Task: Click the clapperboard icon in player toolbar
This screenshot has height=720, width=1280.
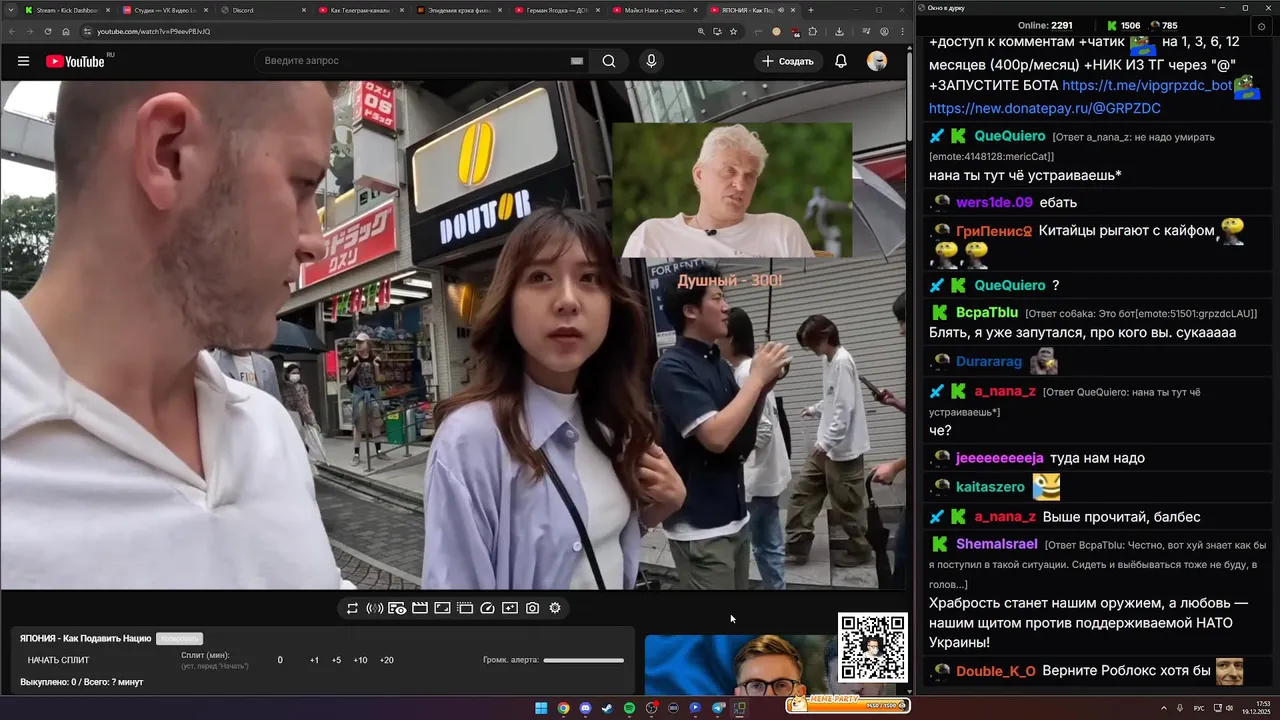Action: click(420, 608)
